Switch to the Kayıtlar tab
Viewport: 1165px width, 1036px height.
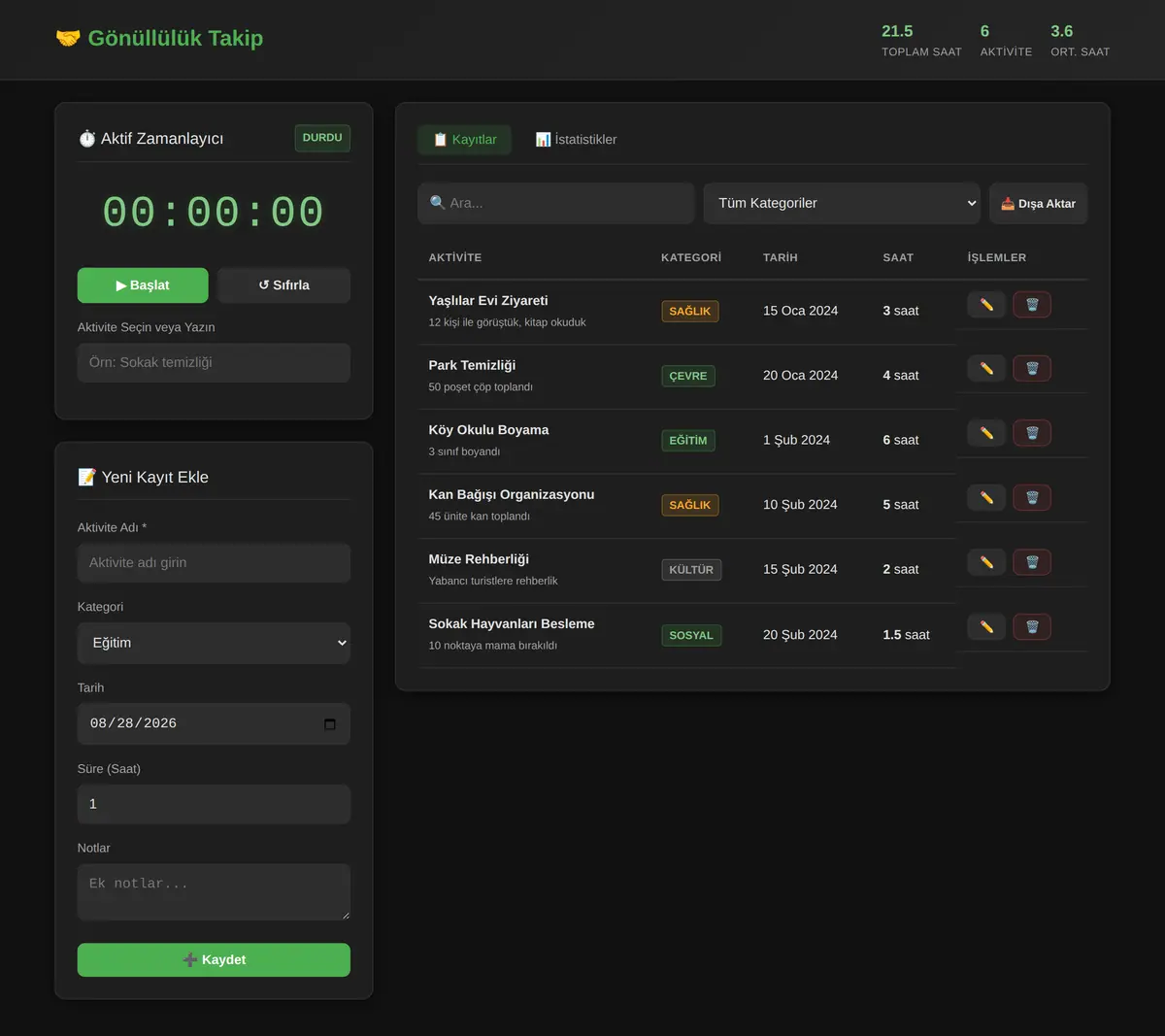pyautogui.click(x=464, y=140)
